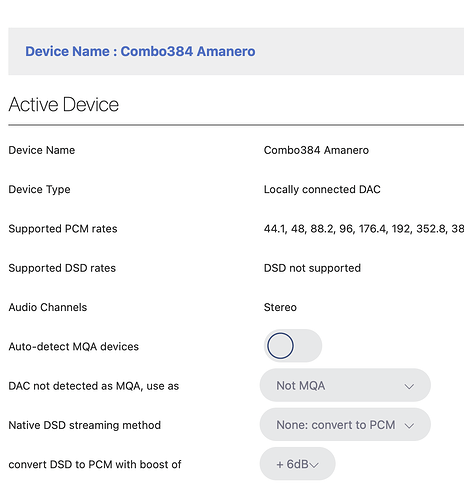
Task: Open the + 6dB boost dropdown
Action: click(297, 464)
